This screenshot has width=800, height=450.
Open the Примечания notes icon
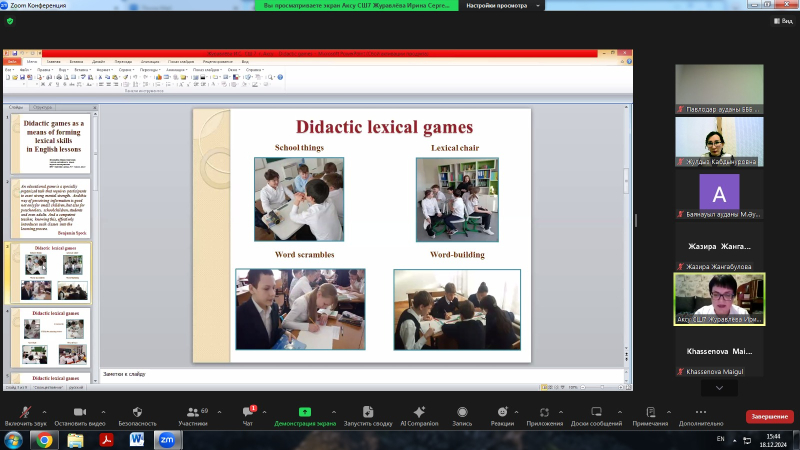[x=650, y=412]
